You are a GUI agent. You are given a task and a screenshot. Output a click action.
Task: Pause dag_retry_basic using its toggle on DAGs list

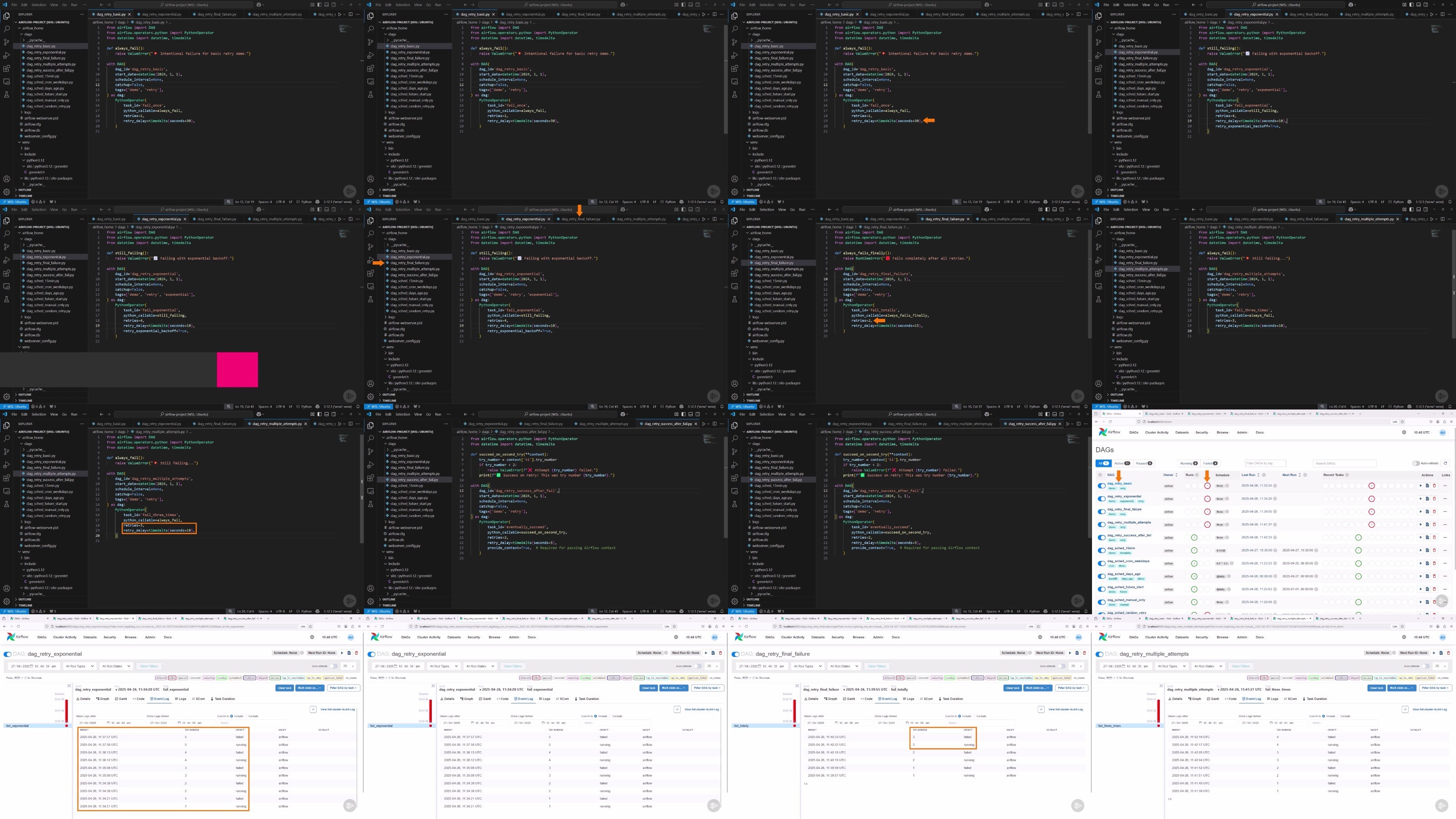[x=1102, y=486]
